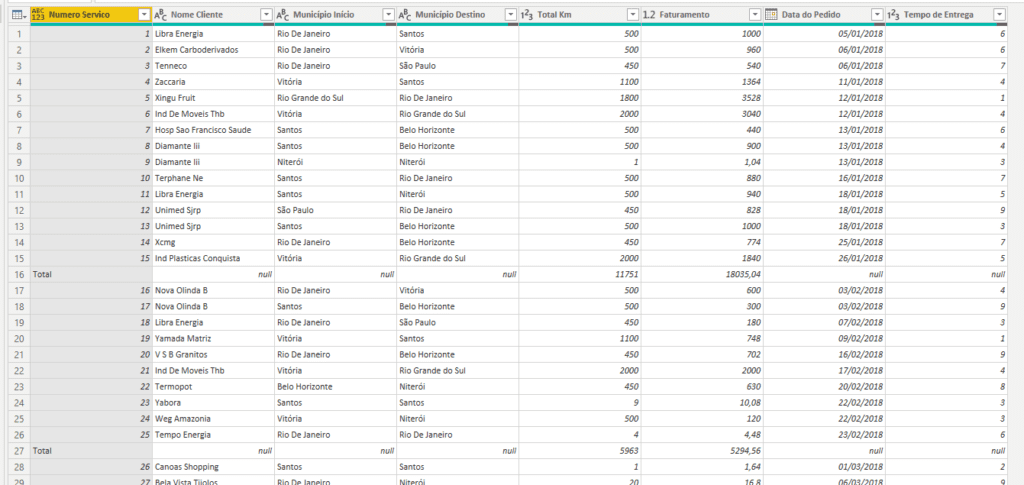Click the date cell 05/01/2018
The image size is (1024, 485).
(x=824, y=34)
